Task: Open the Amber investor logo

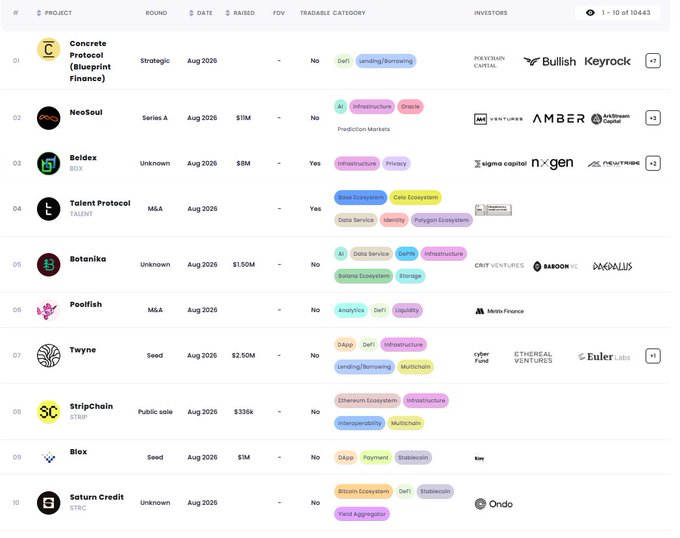Action: click(x=559, y=118)
